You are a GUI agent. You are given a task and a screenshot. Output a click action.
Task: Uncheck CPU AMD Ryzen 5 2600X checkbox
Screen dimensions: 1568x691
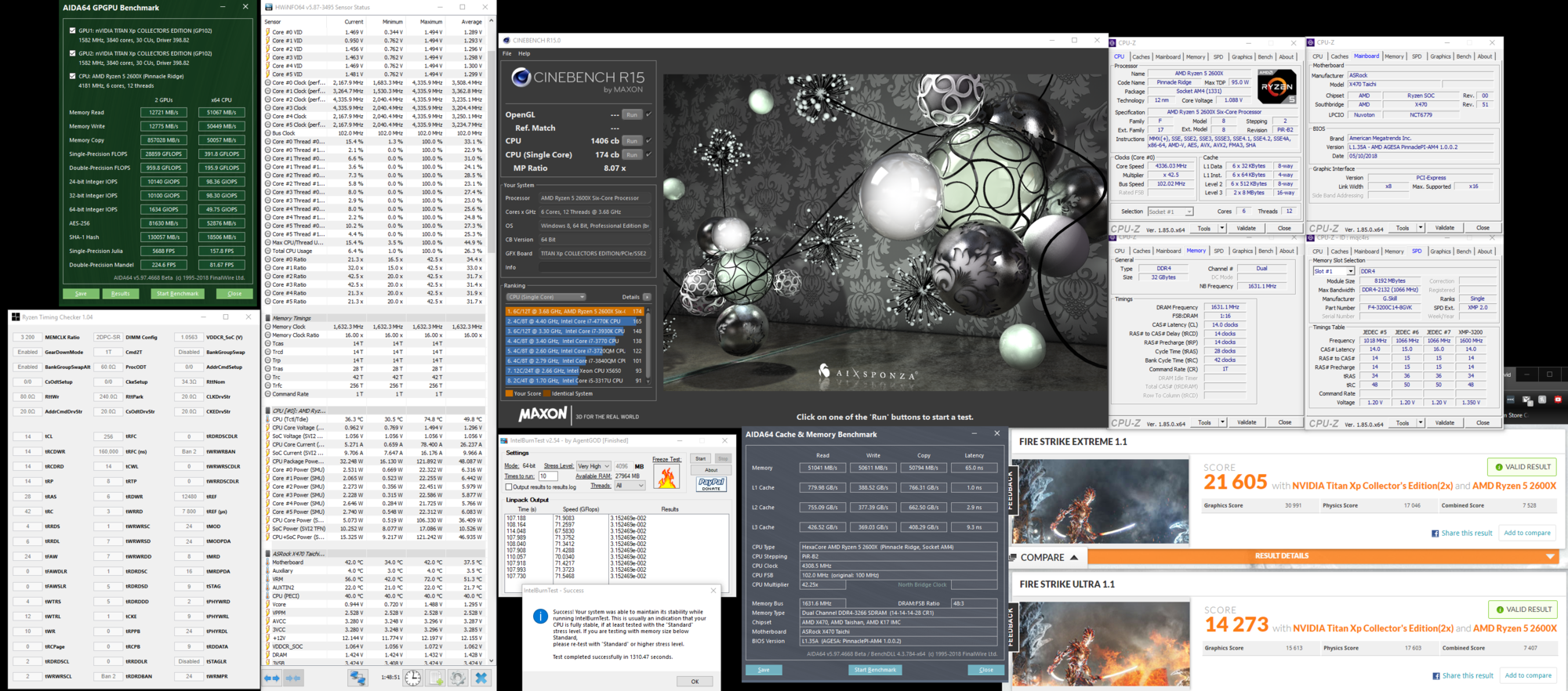73,77
